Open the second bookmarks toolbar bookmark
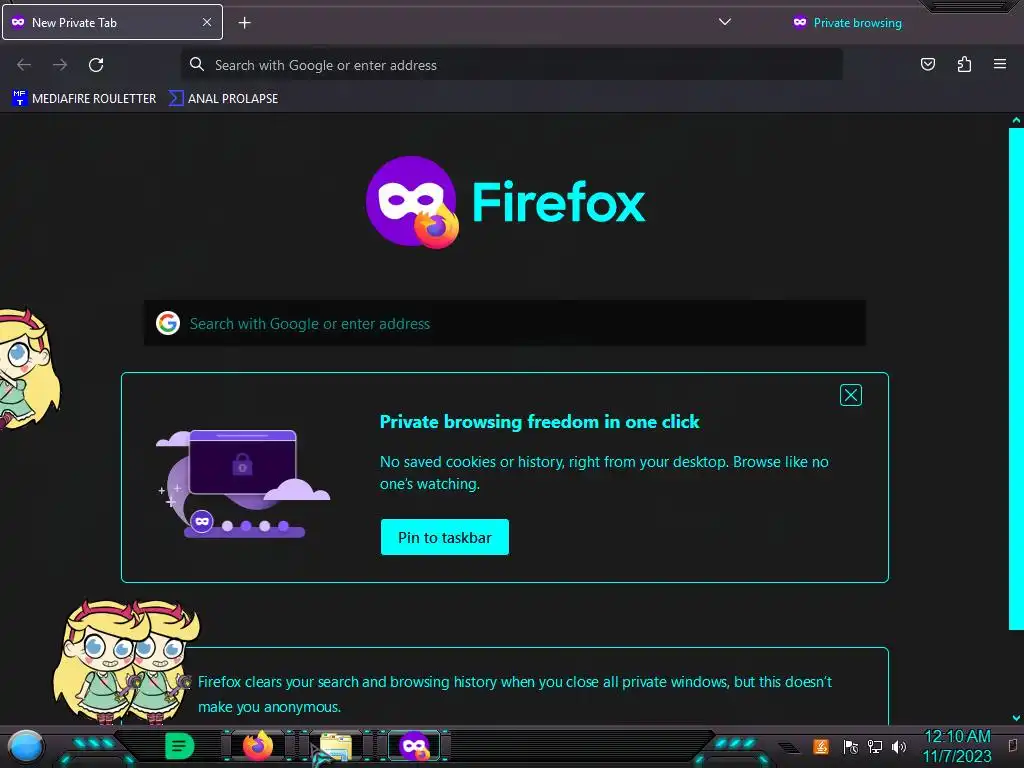Image resolution: width=1024 pixels, height=768 pixels. point(223,99)
